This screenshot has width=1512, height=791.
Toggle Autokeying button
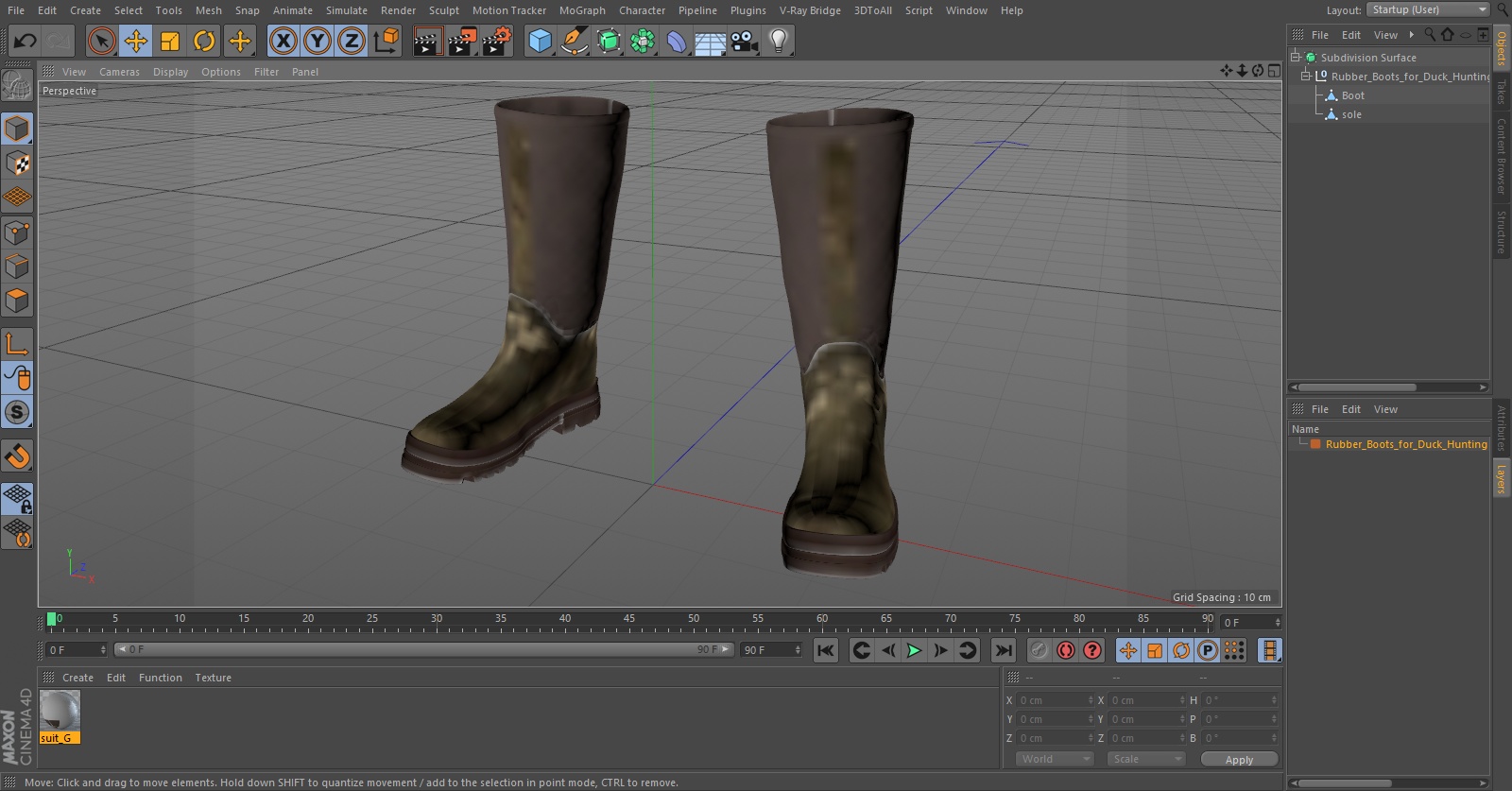point(1066,650)
